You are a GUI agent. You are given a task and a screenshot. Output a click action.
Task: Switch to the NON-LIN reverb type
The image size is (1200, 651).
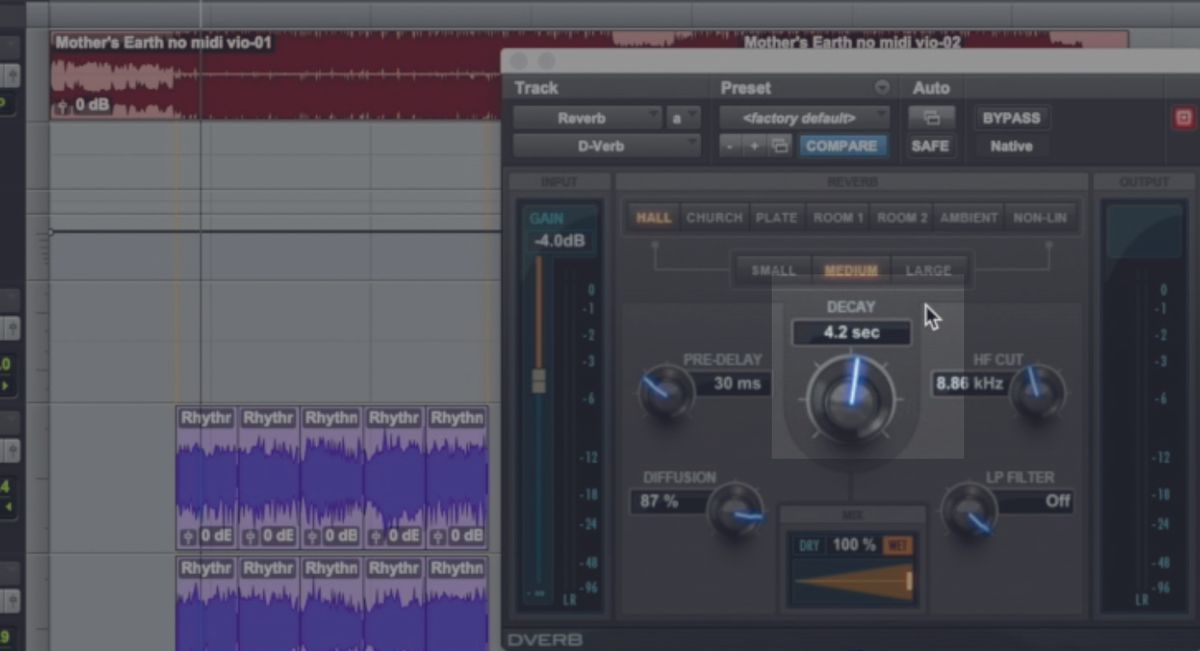tap(1041, 217)
